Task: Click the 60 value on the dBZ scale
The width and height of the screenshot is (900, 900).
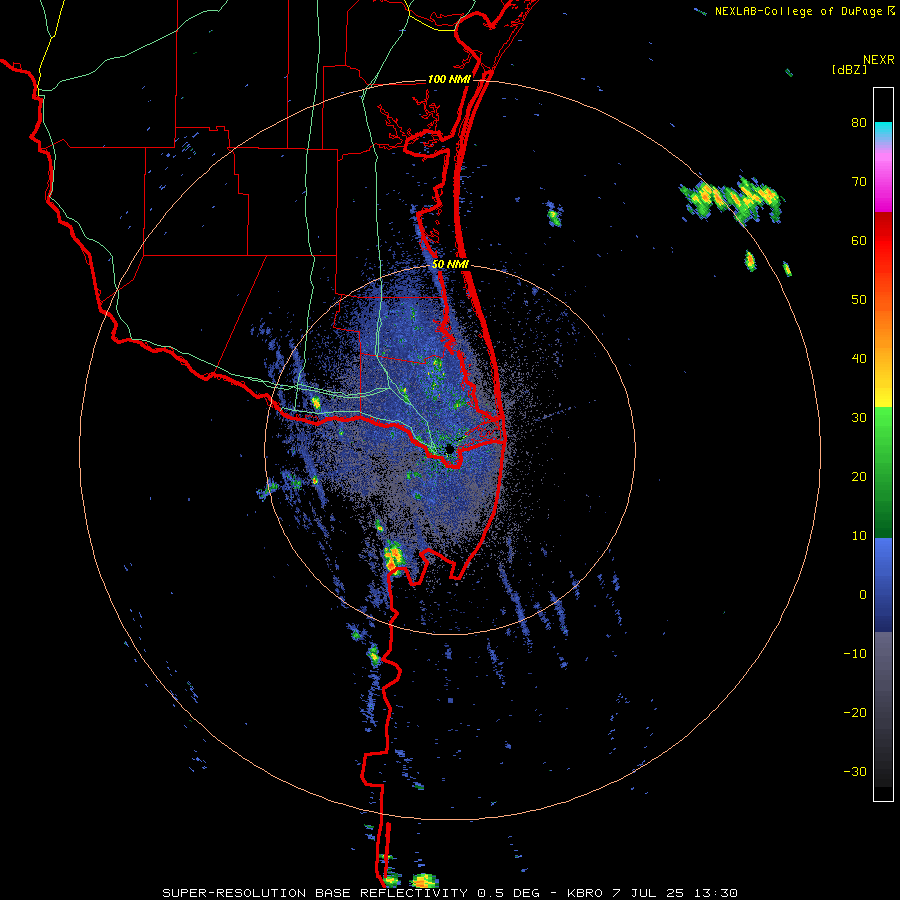Action: [x=859, y=240]
